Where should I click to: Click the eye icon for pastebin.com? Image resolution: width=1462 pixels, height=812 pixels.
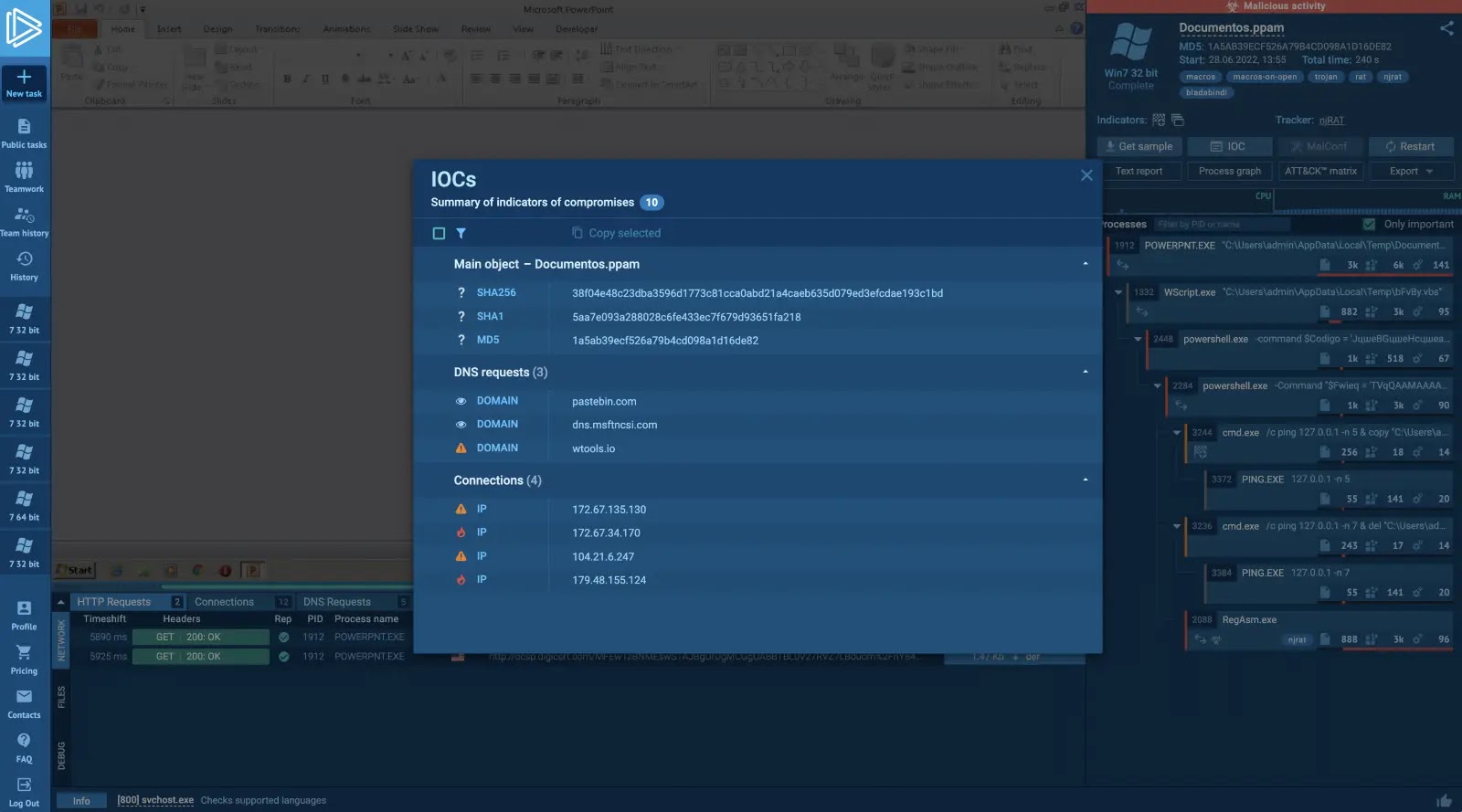[461, 401]
